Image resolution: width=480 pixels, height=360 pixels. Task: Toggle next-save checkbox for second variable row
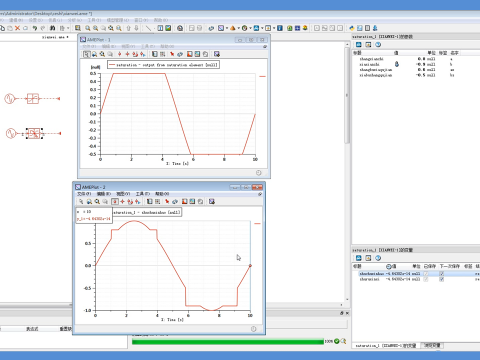tap(442, 279)
